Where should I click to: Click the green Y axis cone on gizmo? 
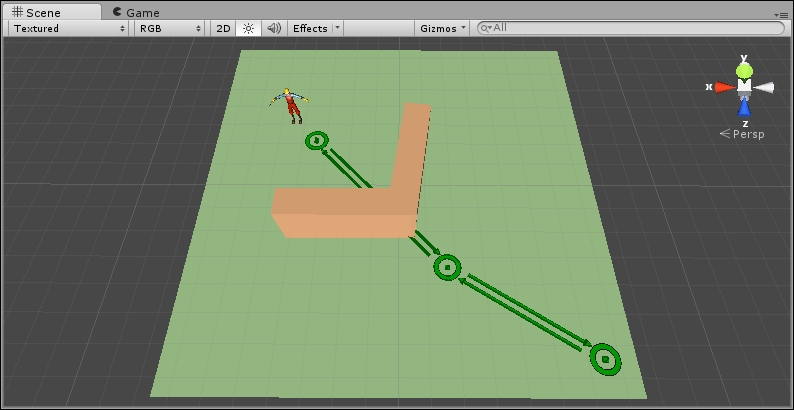click(744, 70)
